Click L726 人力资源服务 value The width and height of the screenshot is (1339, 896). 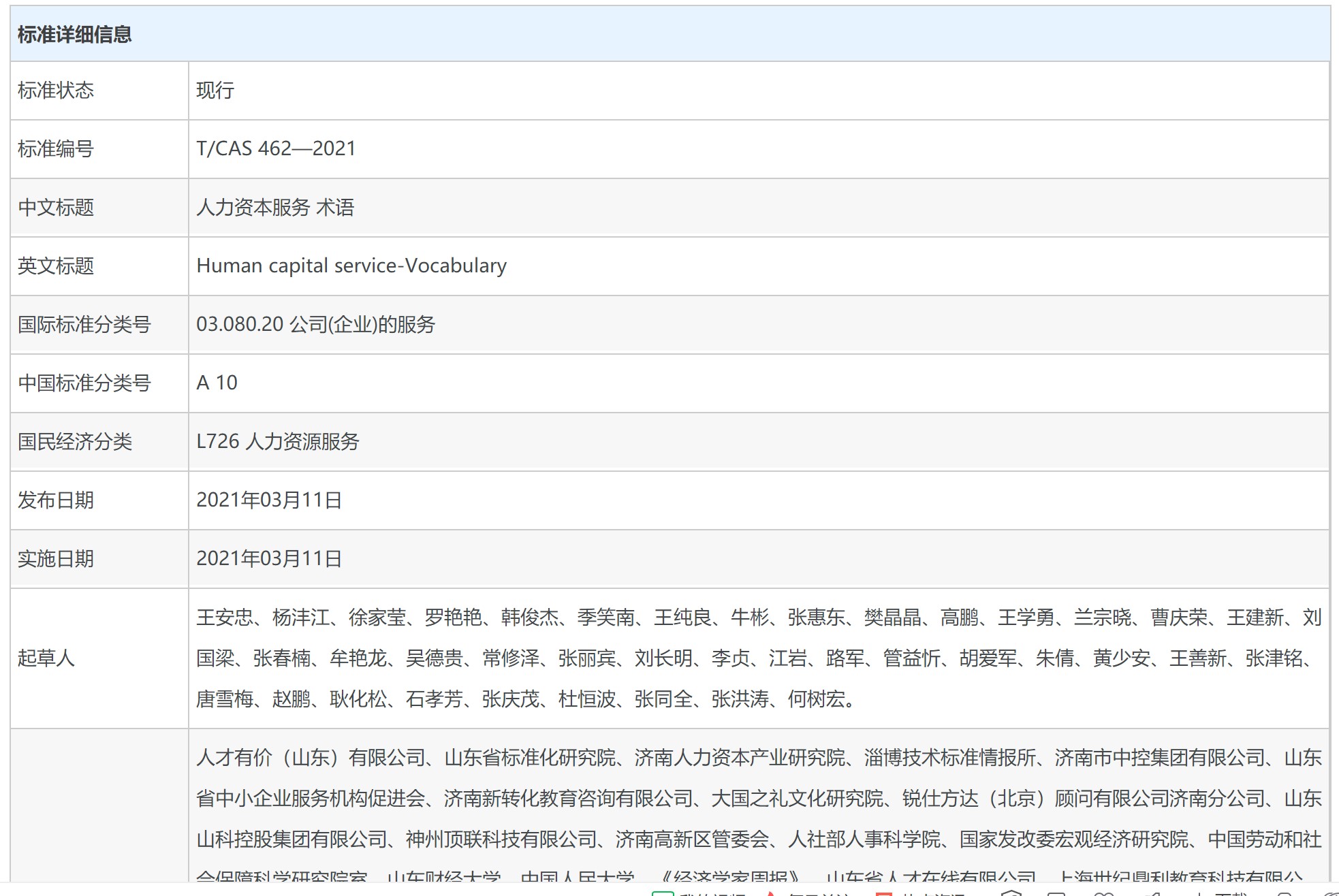(x=277, y=441)
